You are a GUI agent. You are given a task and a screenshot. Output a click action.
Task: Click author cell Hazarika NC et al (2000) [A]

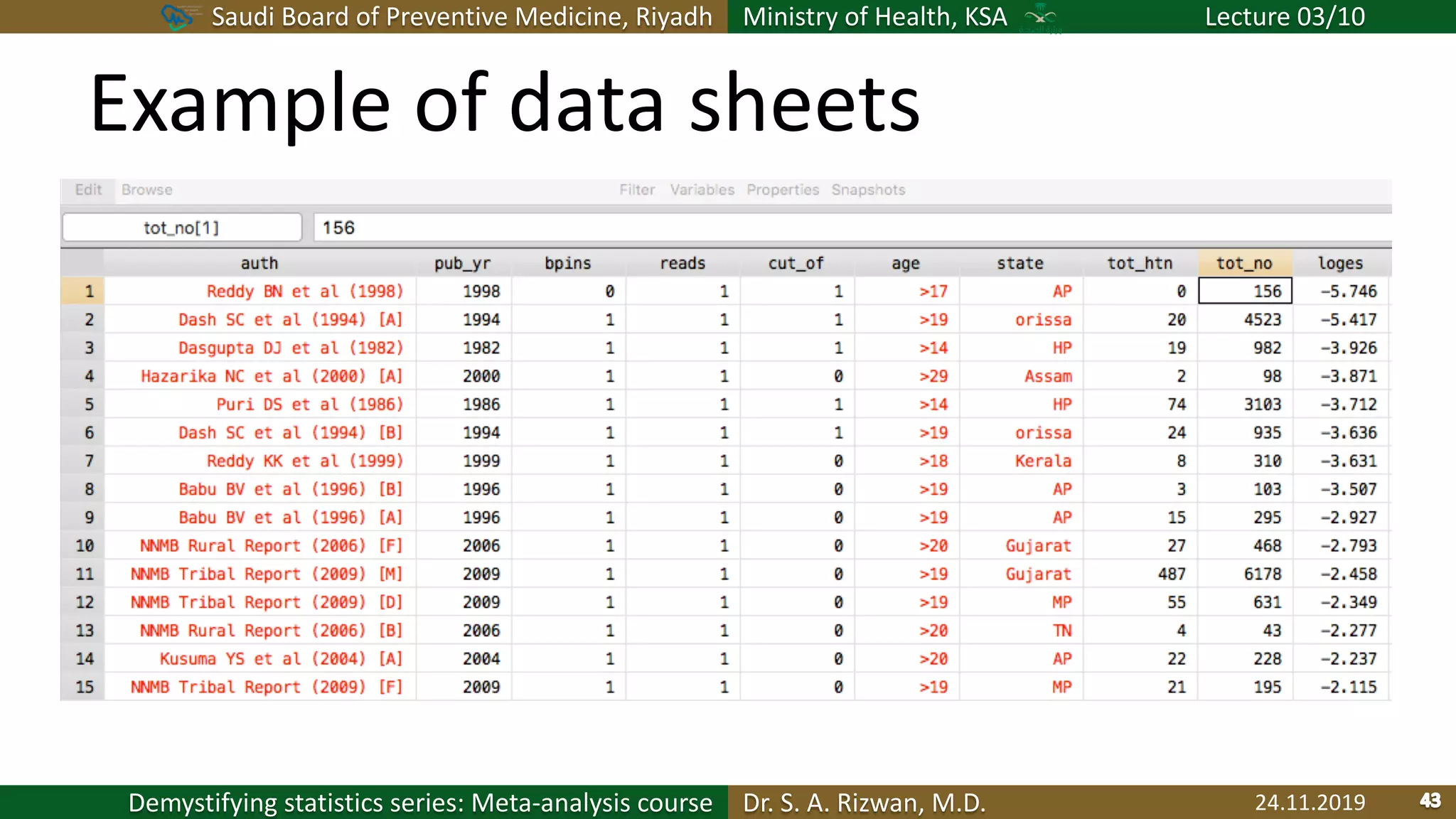pyautogui.click(x=260, y=375)
